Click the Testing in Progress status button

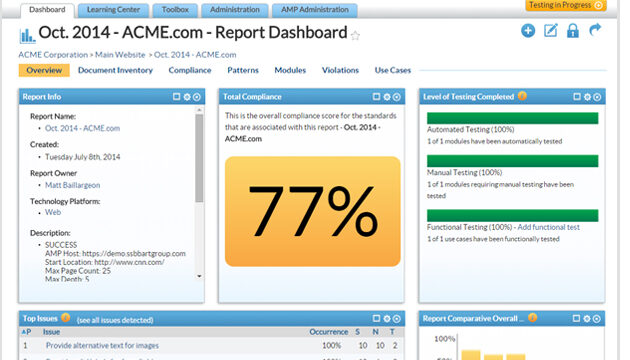(x=566, y=5)
